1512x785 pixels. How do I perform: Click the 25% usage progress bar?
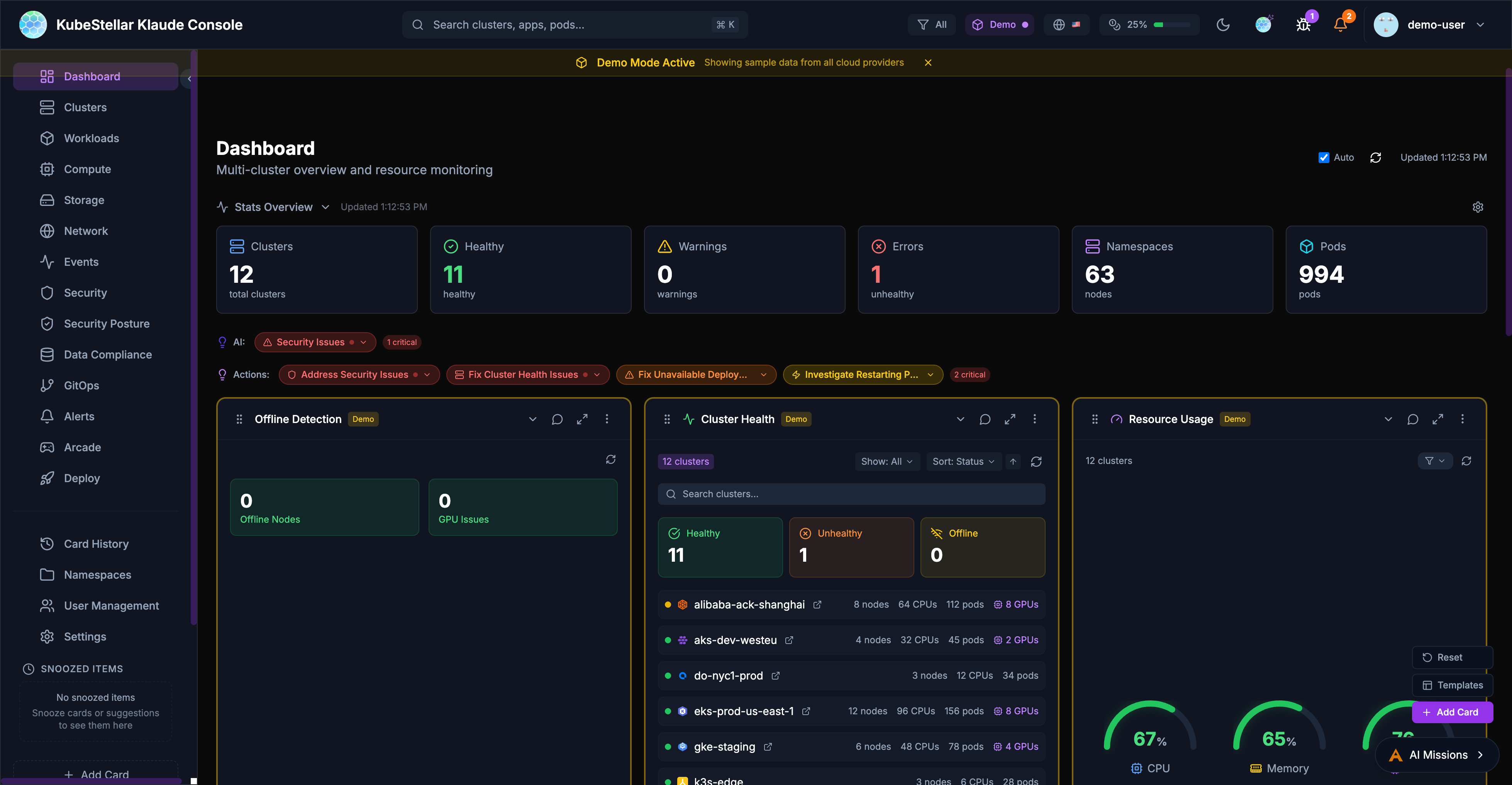[1171, 25]
